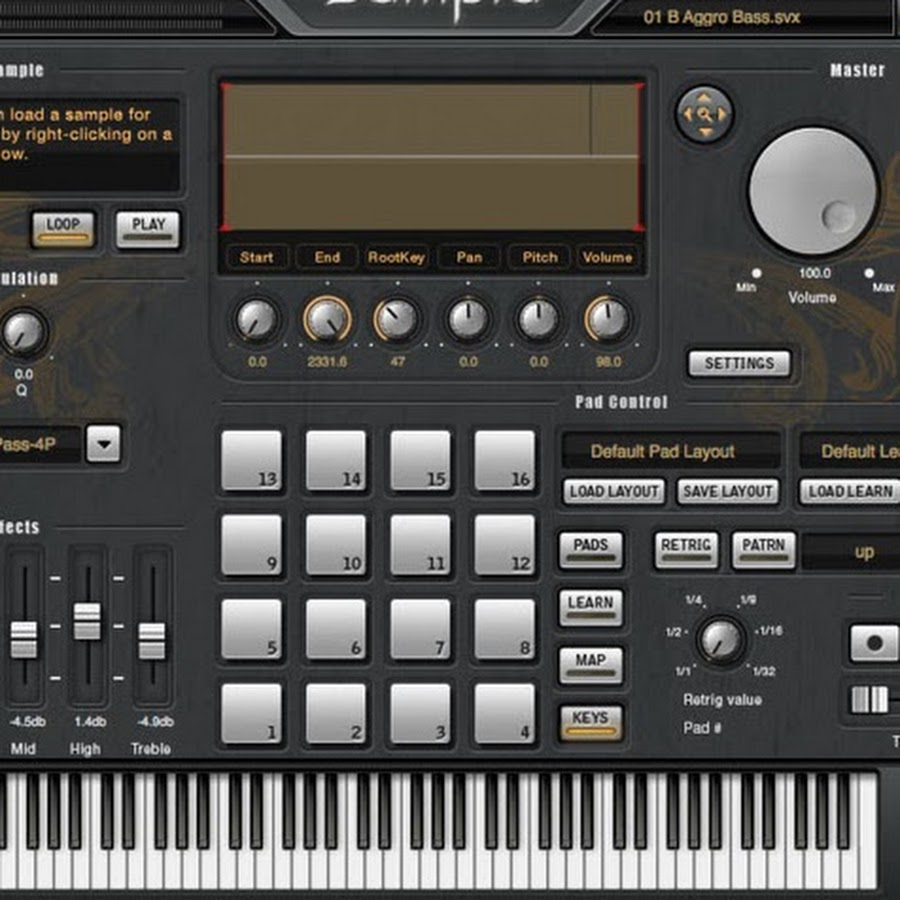
Task: Click the Treble EQ fader
Action: (x=152, y=641)
